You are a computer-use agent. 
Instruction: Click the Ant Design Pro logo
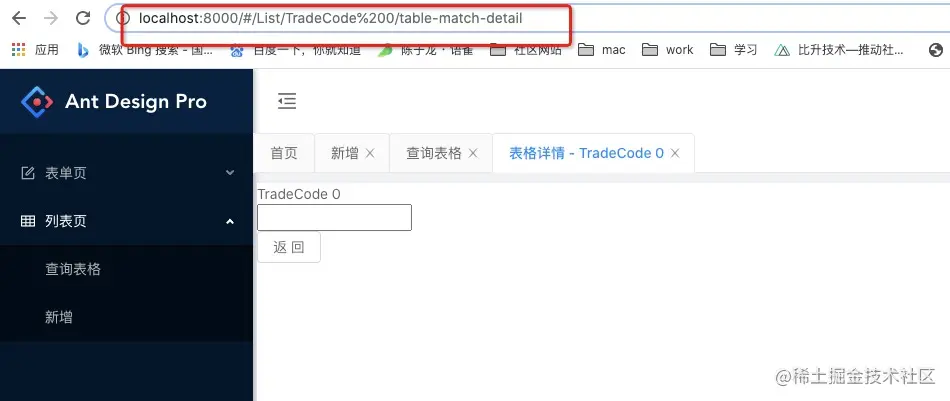pyautogui.click(x=37, y=102)
